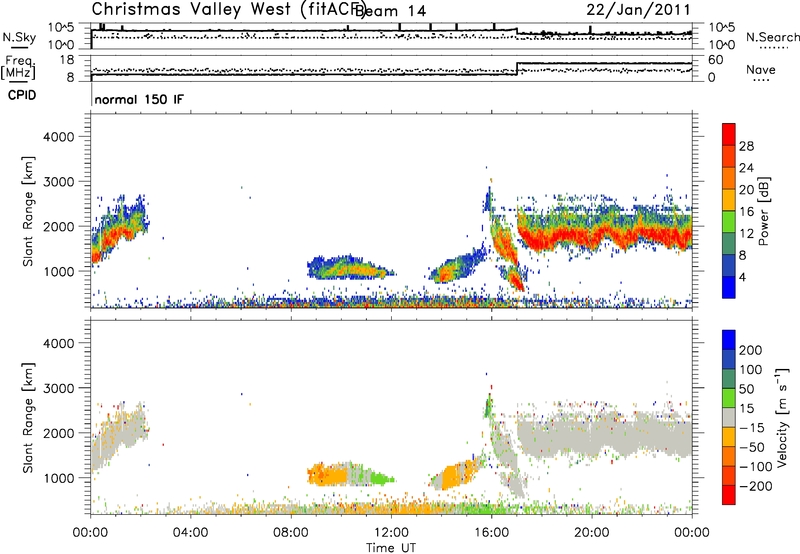Click the orange velocity patch near 09:00–10:00
The image size is (800, 554).
329,476
